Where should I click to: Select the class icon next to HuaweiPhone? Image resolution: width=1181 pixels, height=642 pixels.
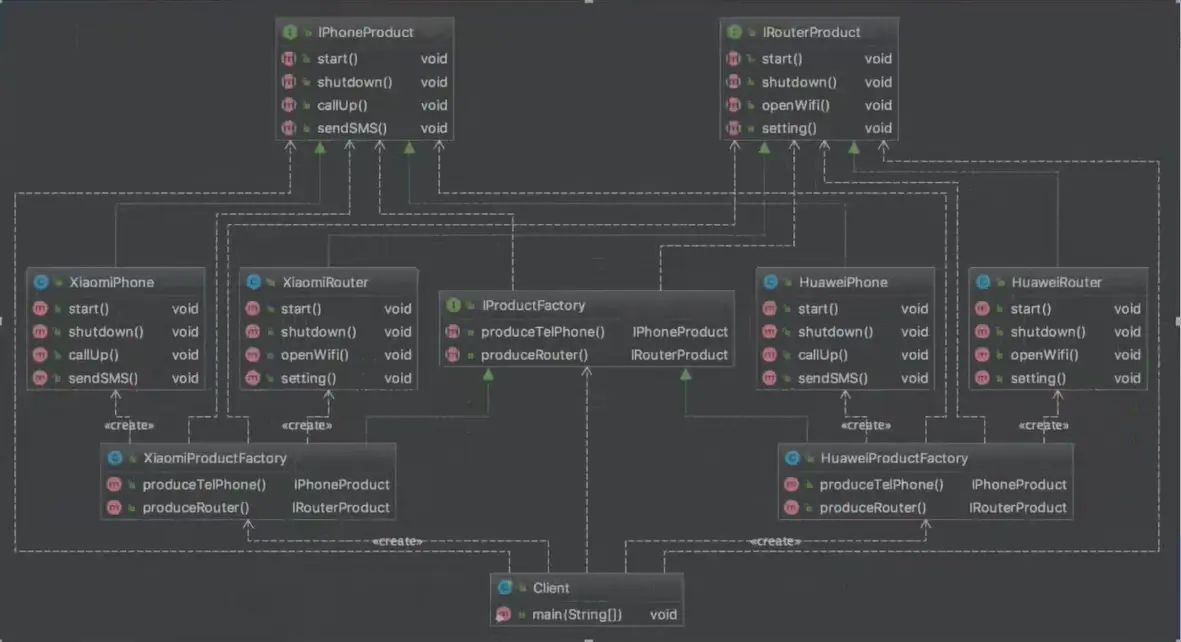[771, 283]
